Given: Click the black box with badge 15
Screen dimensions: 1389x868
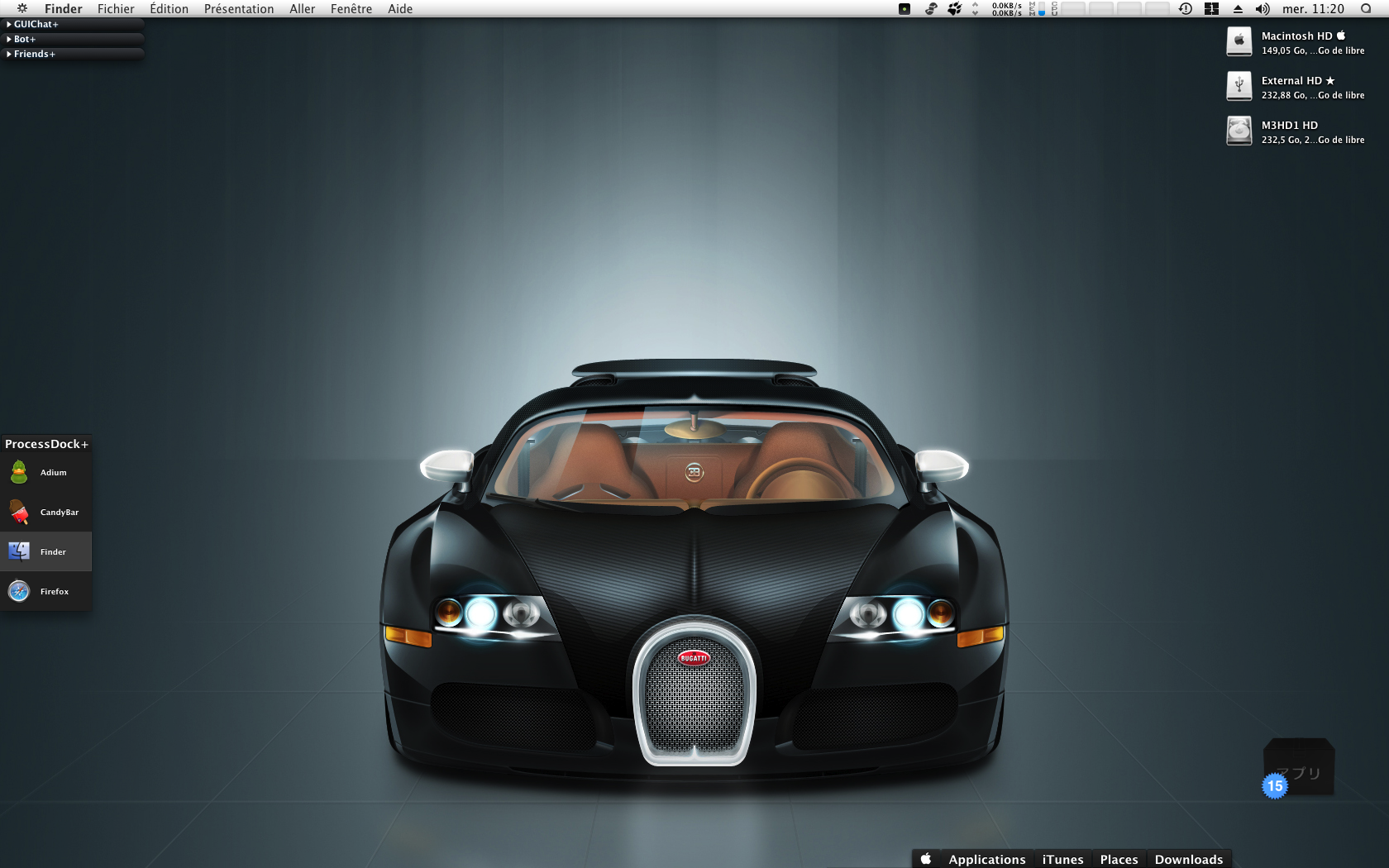Looking at the screenshot, I should coord(1299,766).
